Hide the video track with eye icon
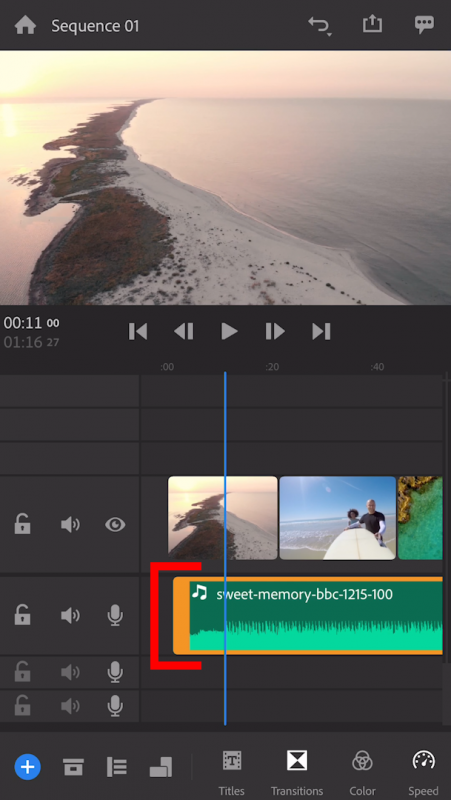 click(x=115, y=524)
